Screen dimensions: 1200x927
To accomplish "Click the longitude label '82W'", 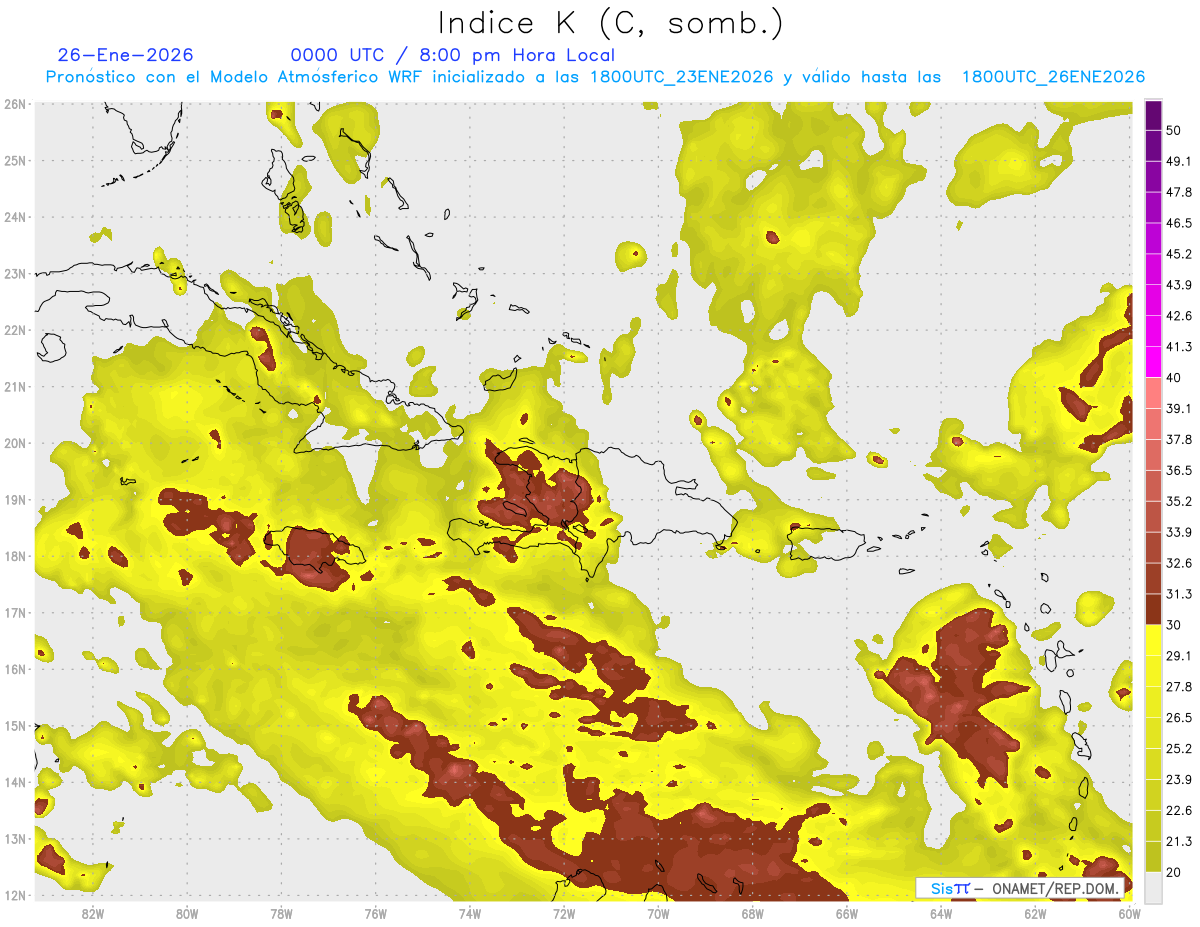I will click(92, 913).
